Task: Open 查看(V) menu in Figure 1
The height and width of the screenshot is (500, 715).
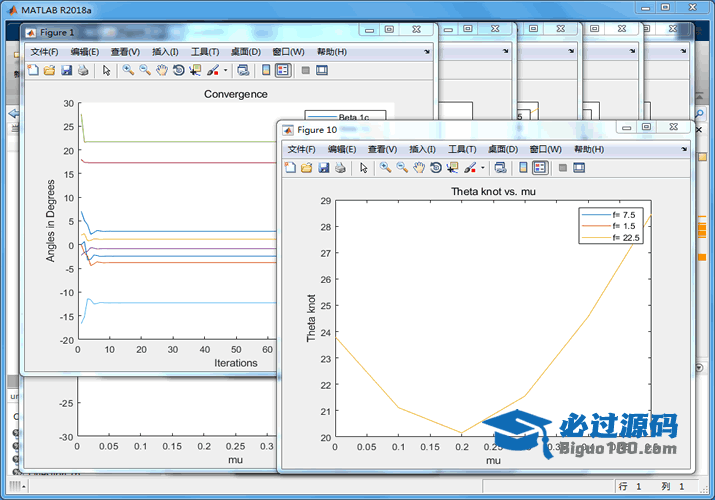Action: point(125,52)
